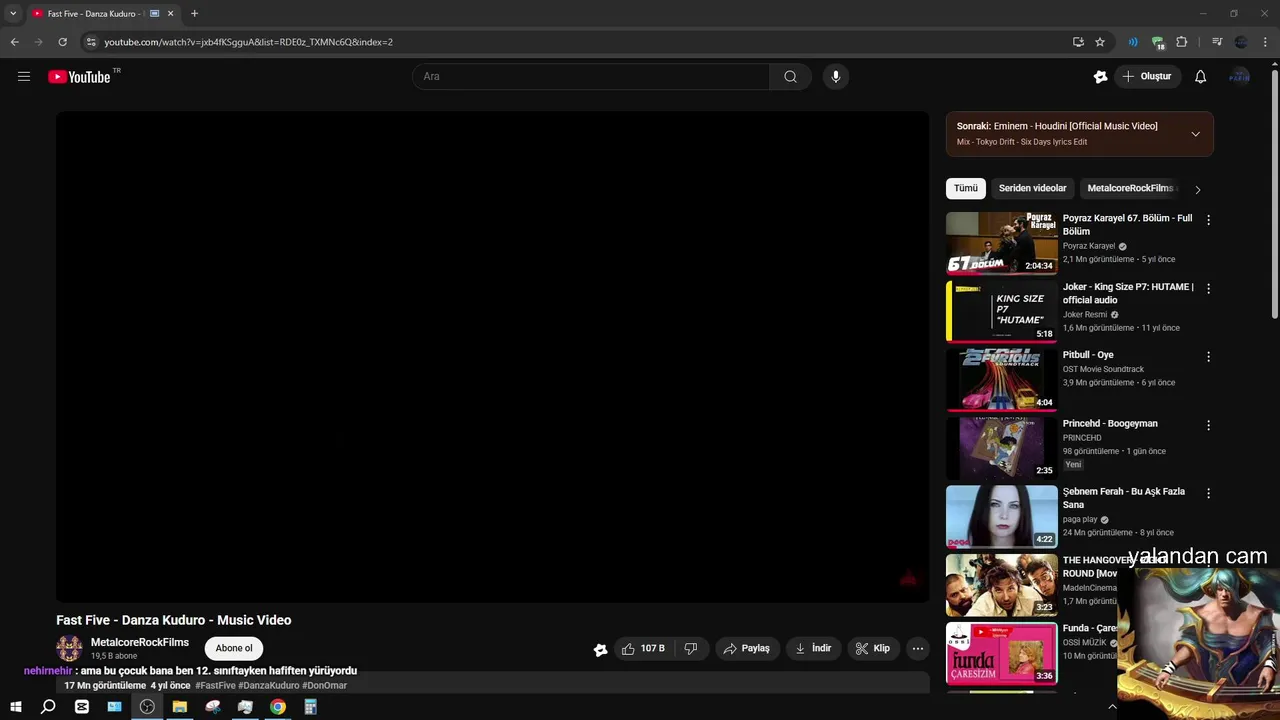The height and width of the screenshot is (720, 1280).
Task: Open options for Princehd Boogeyman video
Action: tap(1208, 425)
